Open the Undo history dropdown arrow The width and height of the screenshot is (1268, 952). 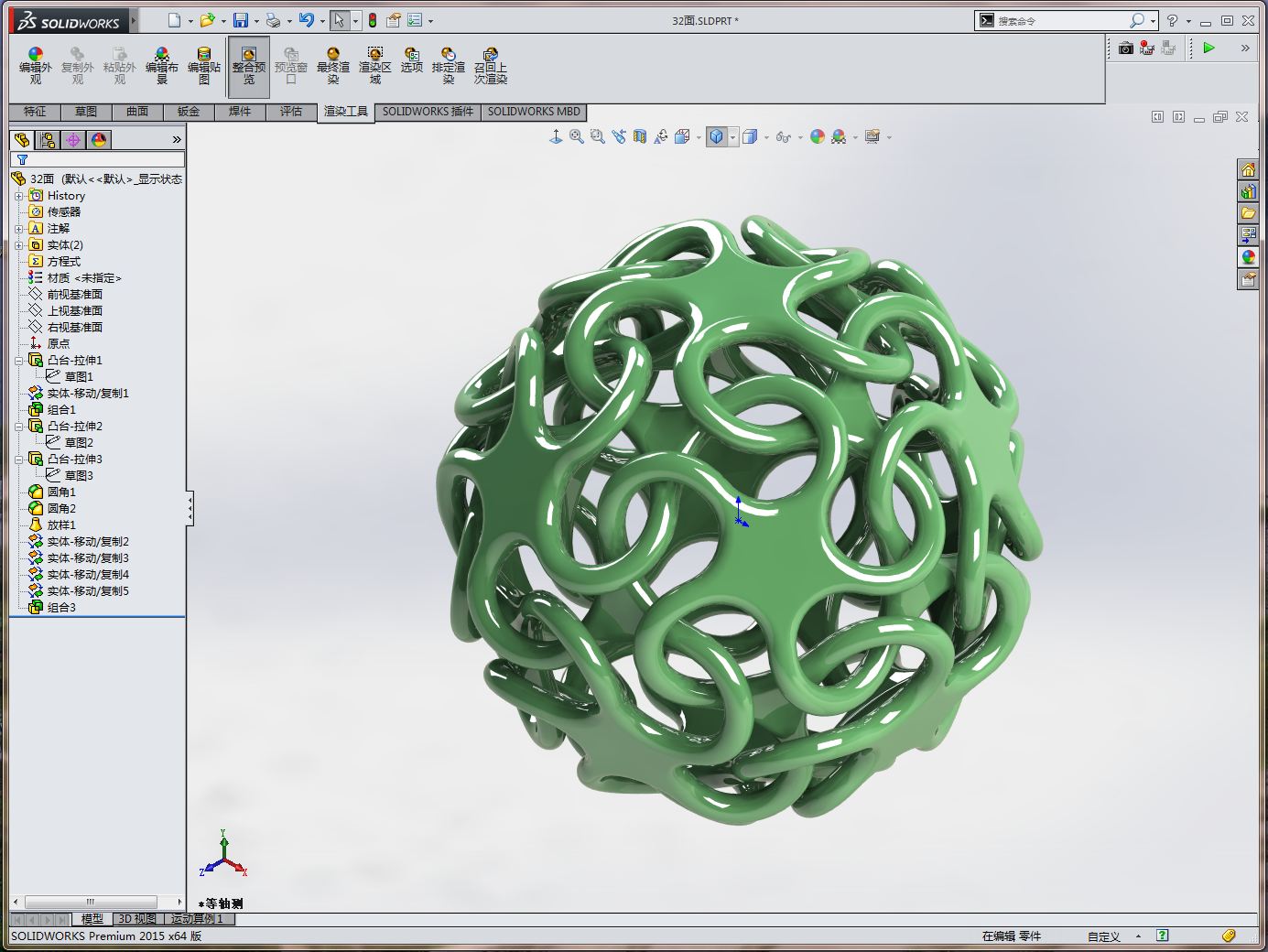click(x=322, y=21)
